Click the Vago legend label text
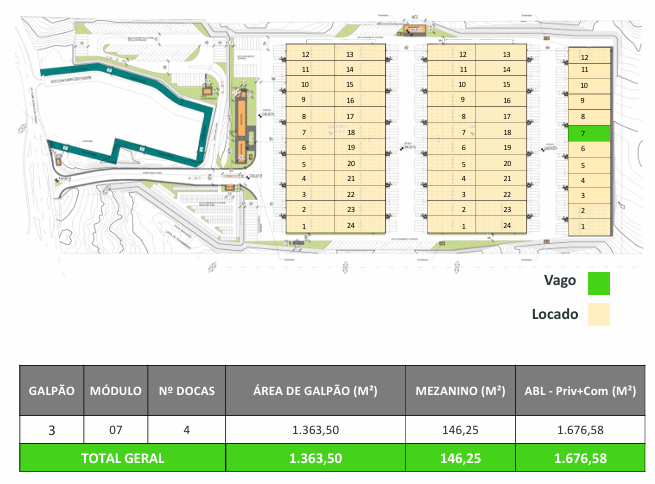 point(558,282)
